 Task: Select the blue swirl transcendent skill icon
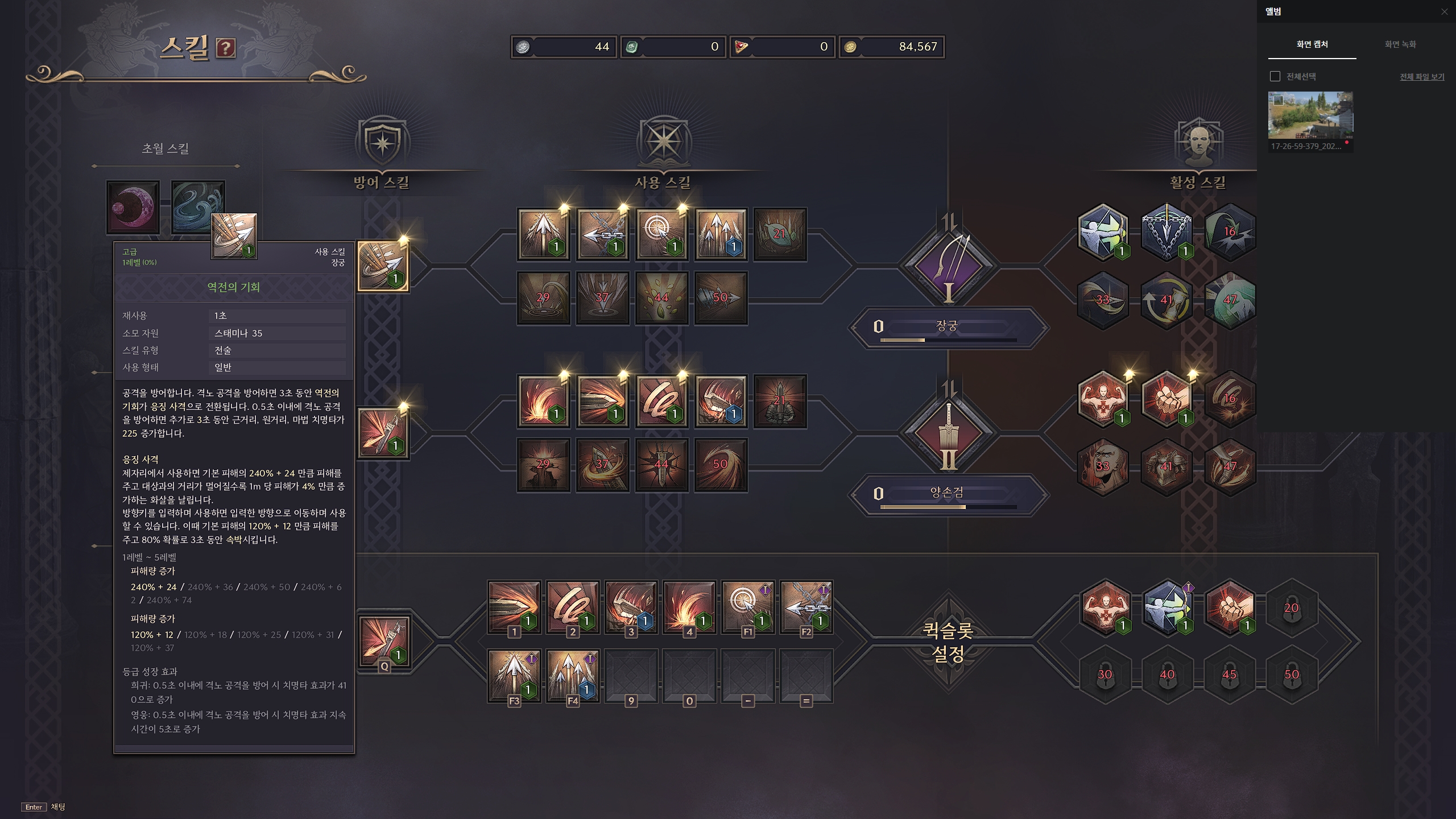coord(197,207)
